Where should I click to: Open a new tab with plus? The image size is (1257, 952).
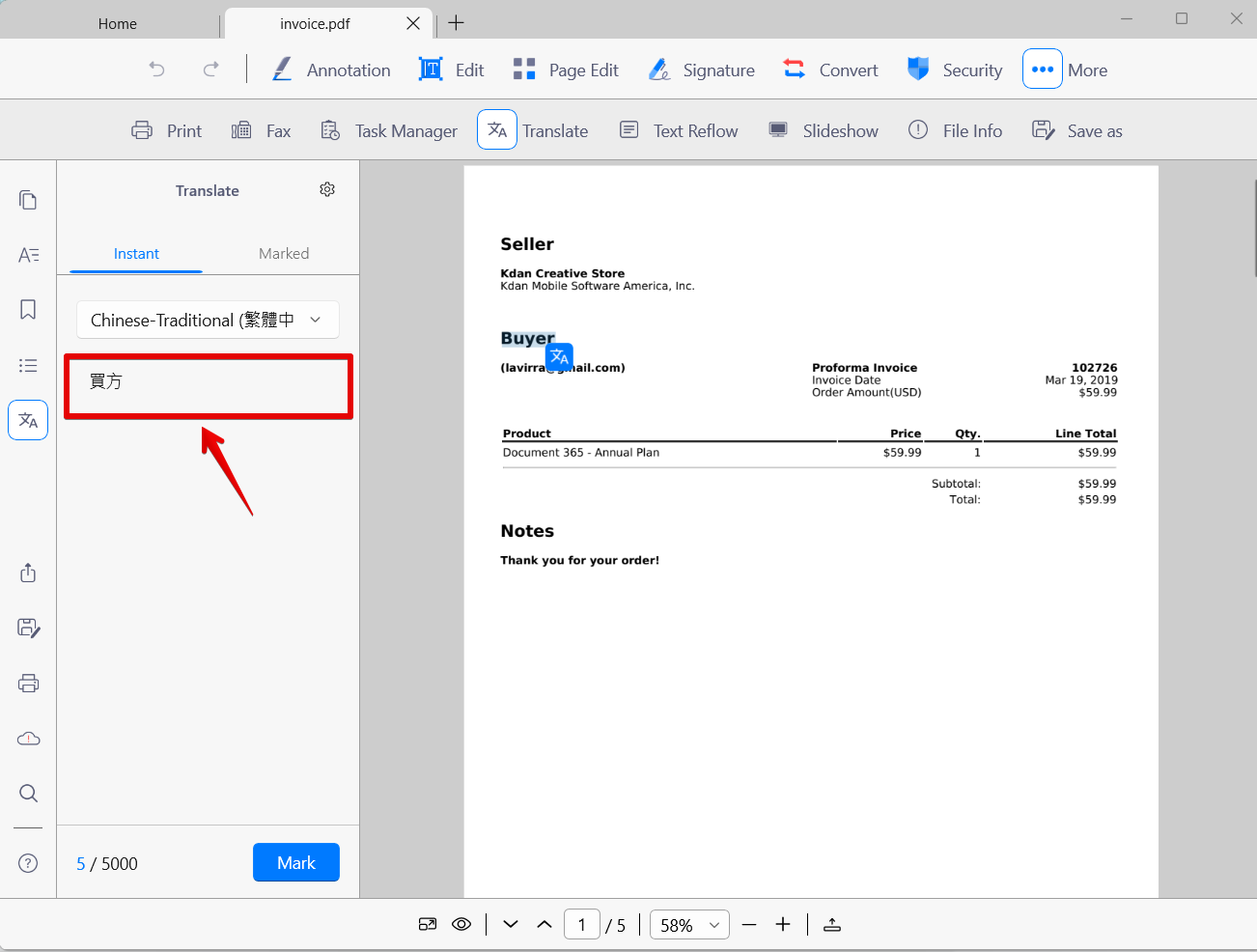pyautogui.click(x=457, y=23)
